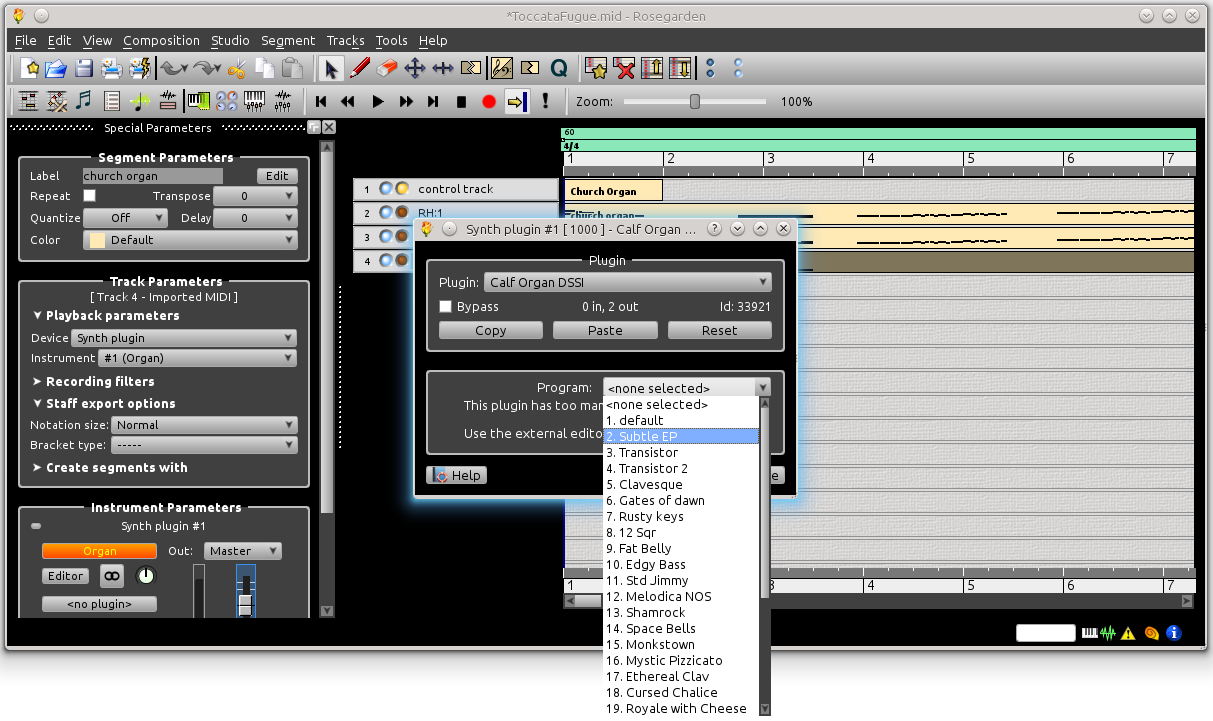
Task: Click the scissors Cut icon
Action: [237, 69]
